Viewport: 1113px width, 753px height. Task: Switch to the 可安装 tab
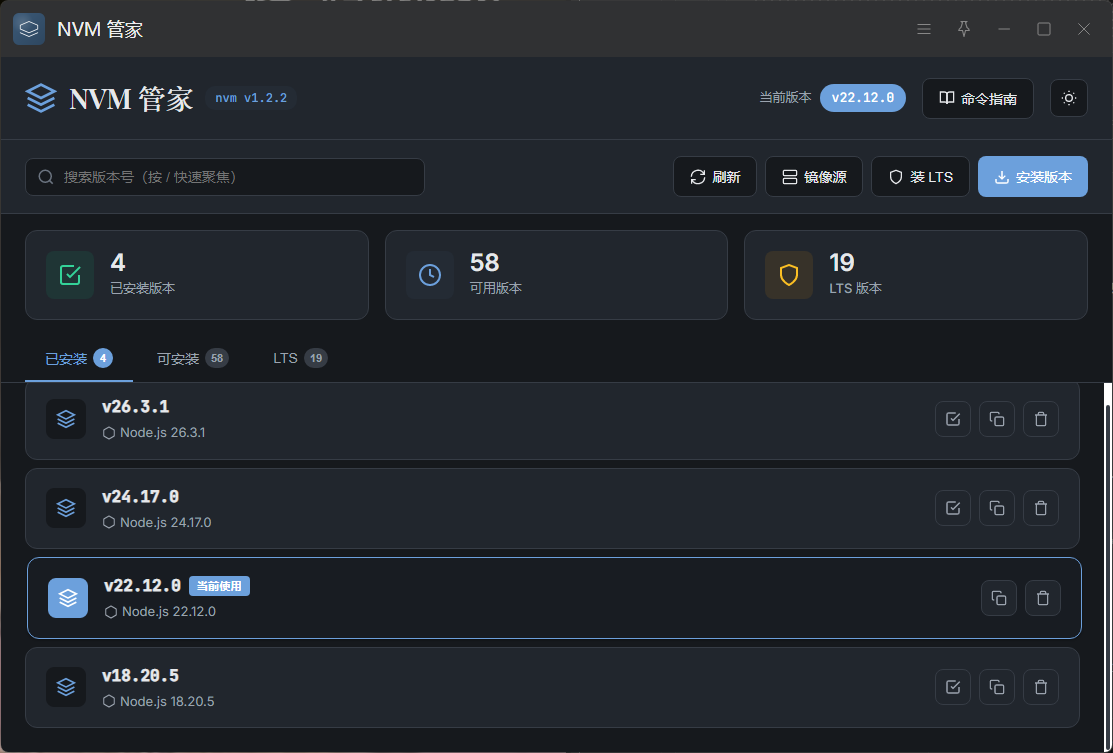click(x=192, y=358)
